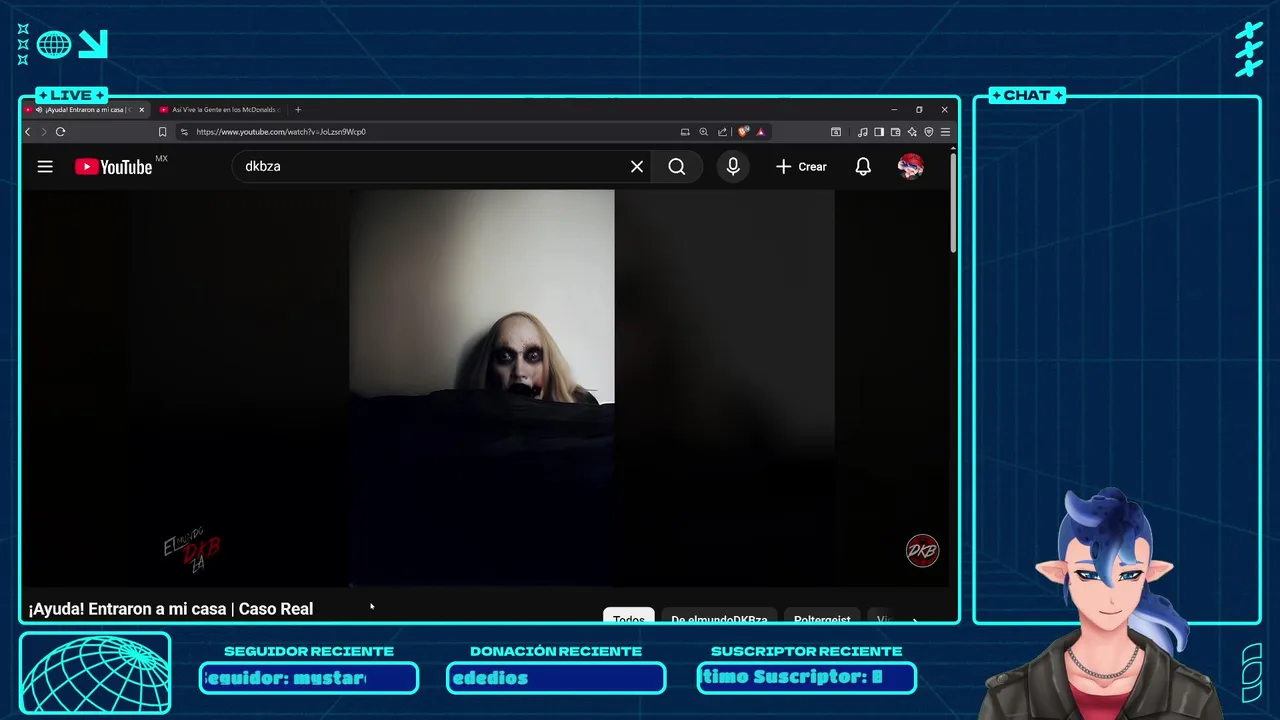Open YouTube notifications bell
This screenshot has width=1280, height=720.
[x=863, y=167]
